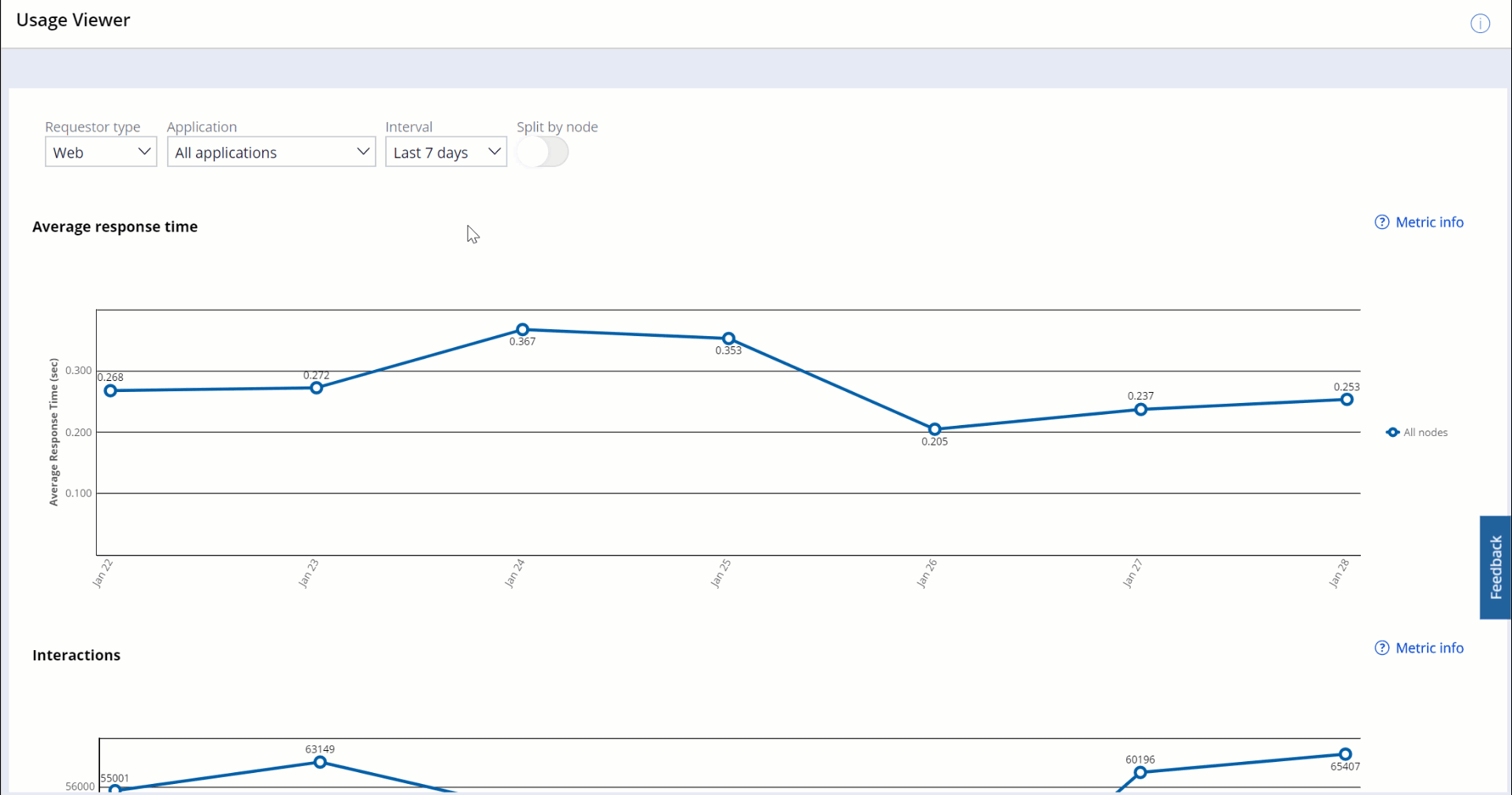Click the Interactions section heading

(x=76, y=655)
